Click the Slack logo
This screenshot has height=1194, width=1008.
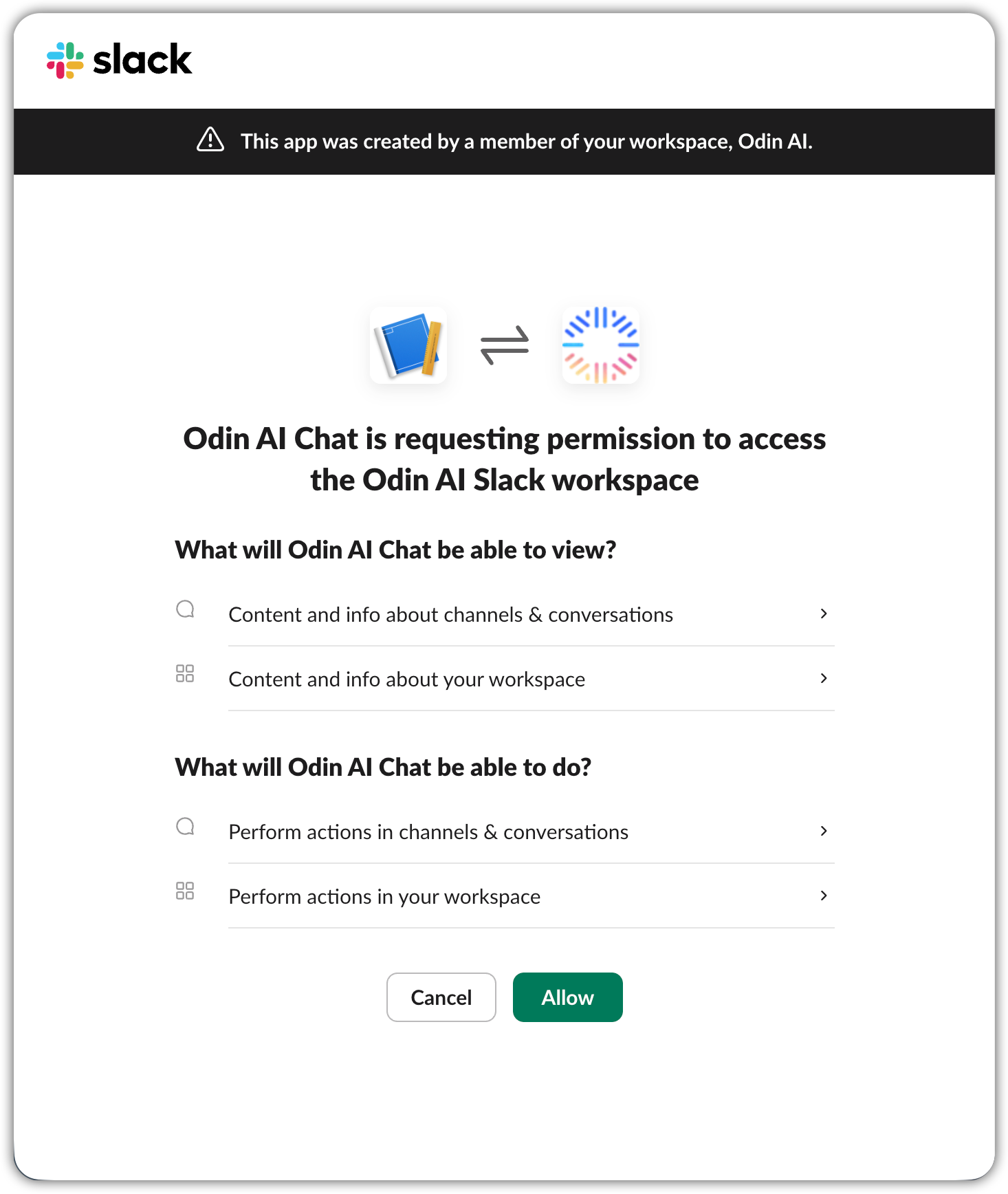click(118, 61)
